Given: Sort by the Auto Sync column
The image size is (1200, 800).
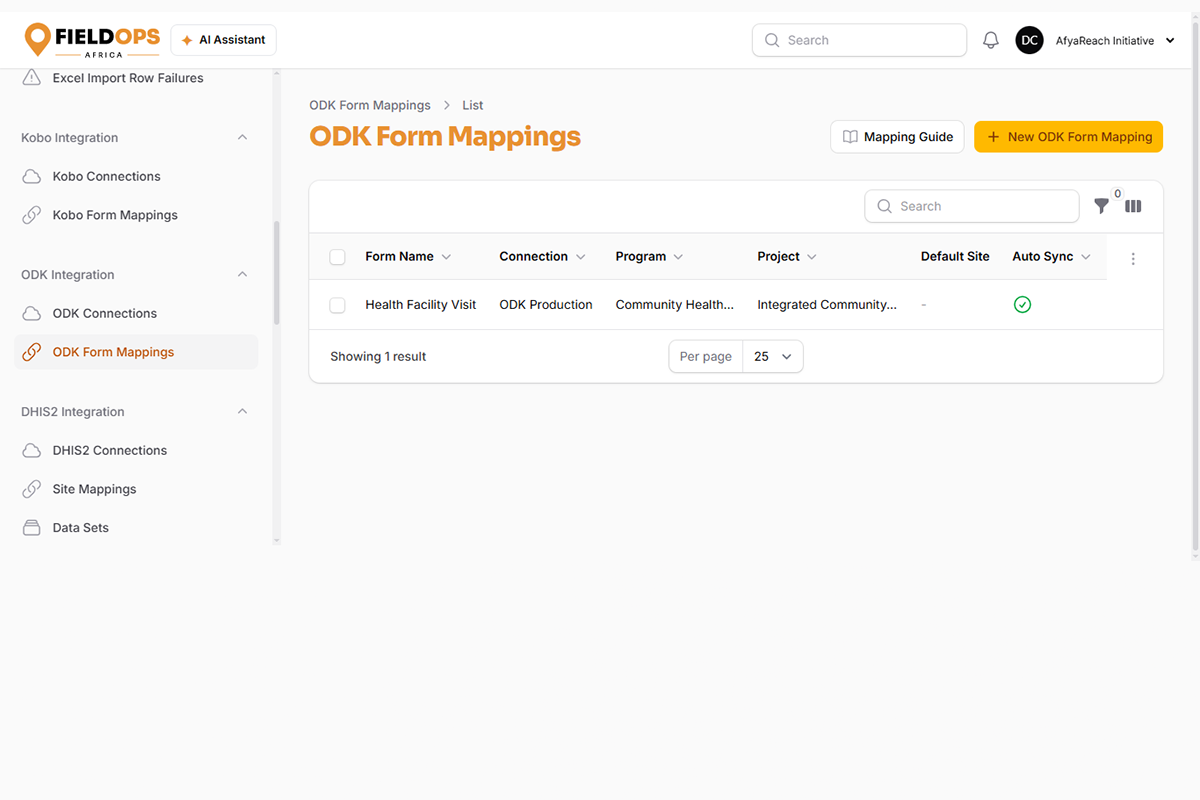Looking at the screenshot, I should pos(1051,257).
